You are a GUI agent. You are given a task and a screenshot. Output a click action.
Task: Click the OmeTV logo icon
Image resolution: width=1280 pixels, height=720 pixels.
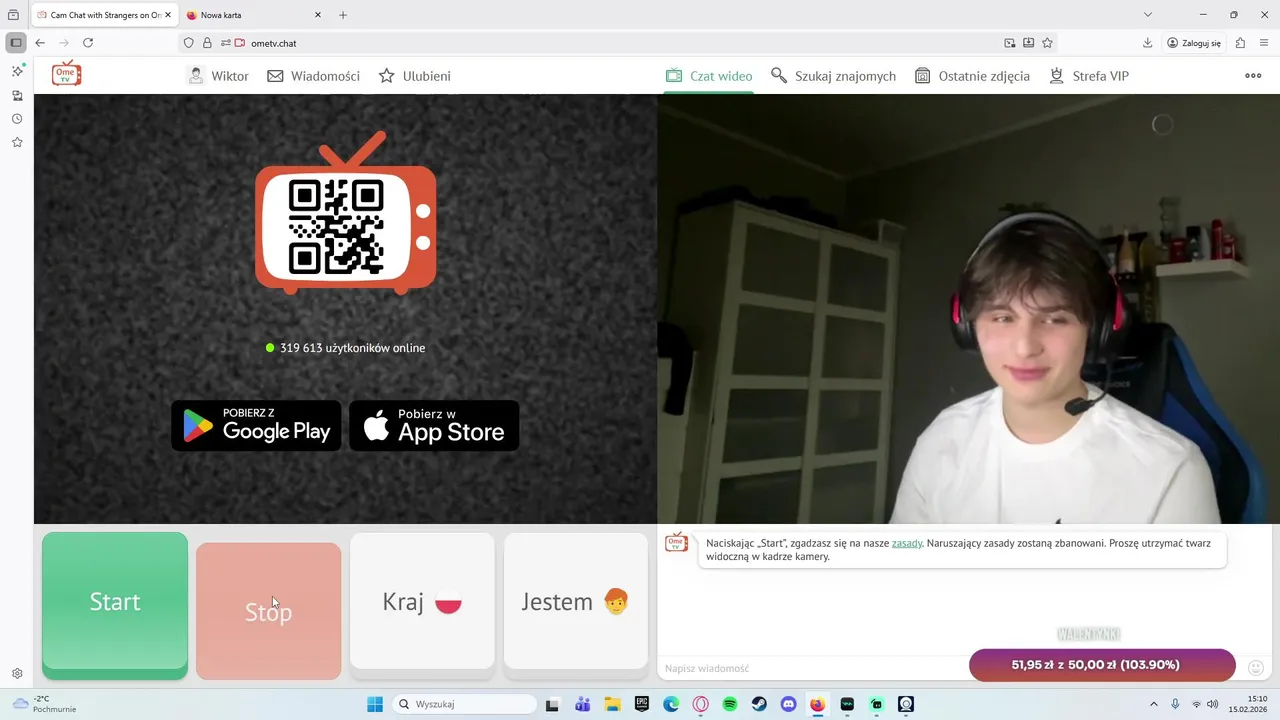pos(67,74)
